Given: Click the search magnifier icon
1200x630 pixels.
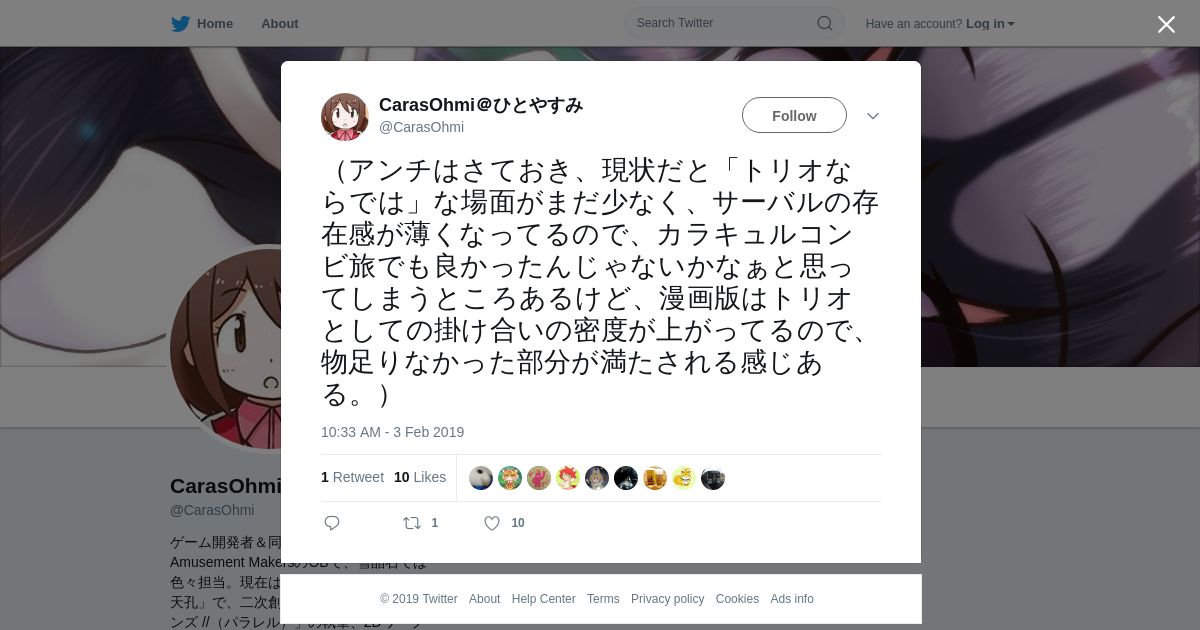Looking at the screenshot, I should (x=825, y=23).
